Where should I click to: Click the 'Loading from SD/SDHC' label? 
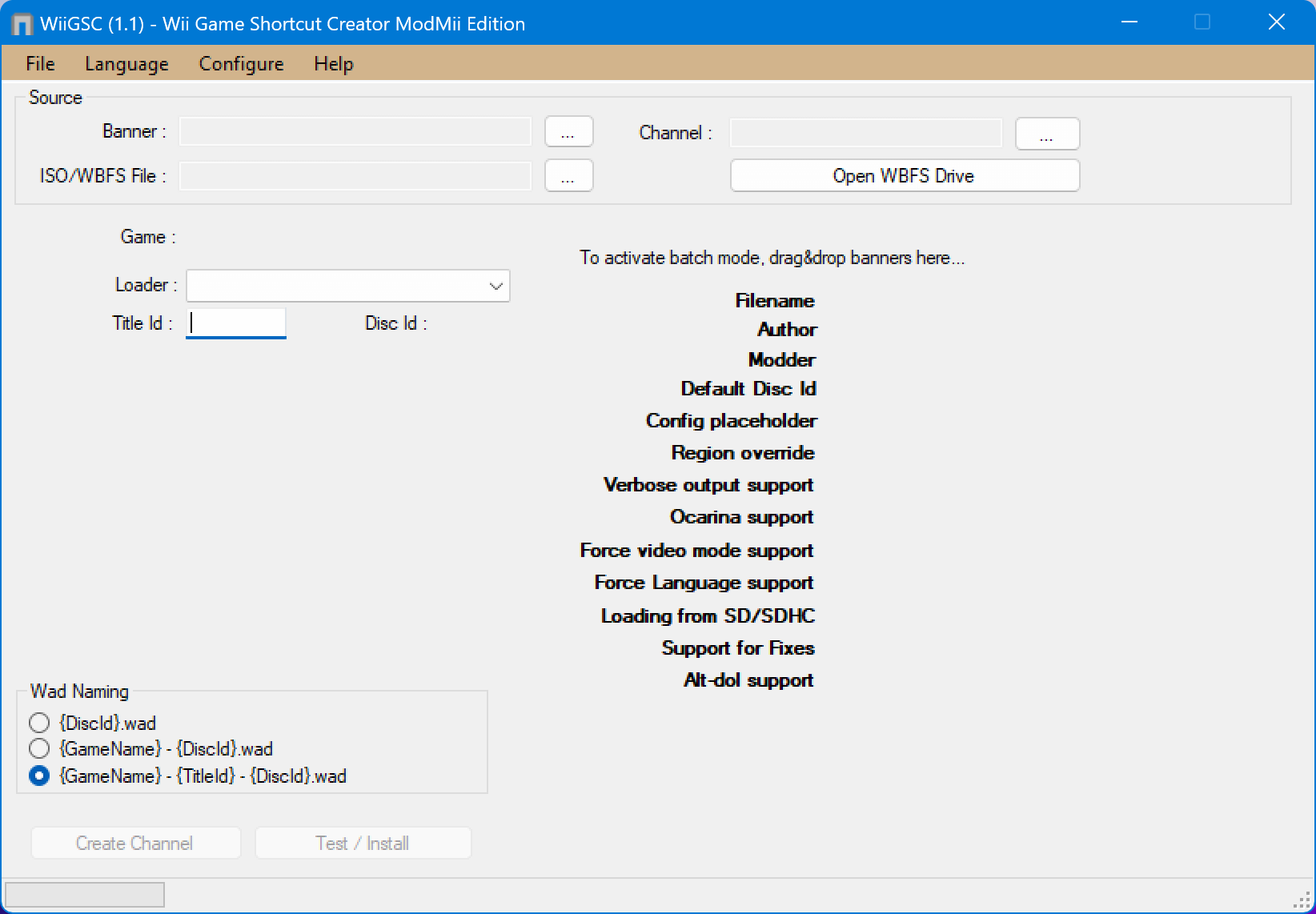coord(708,616)
